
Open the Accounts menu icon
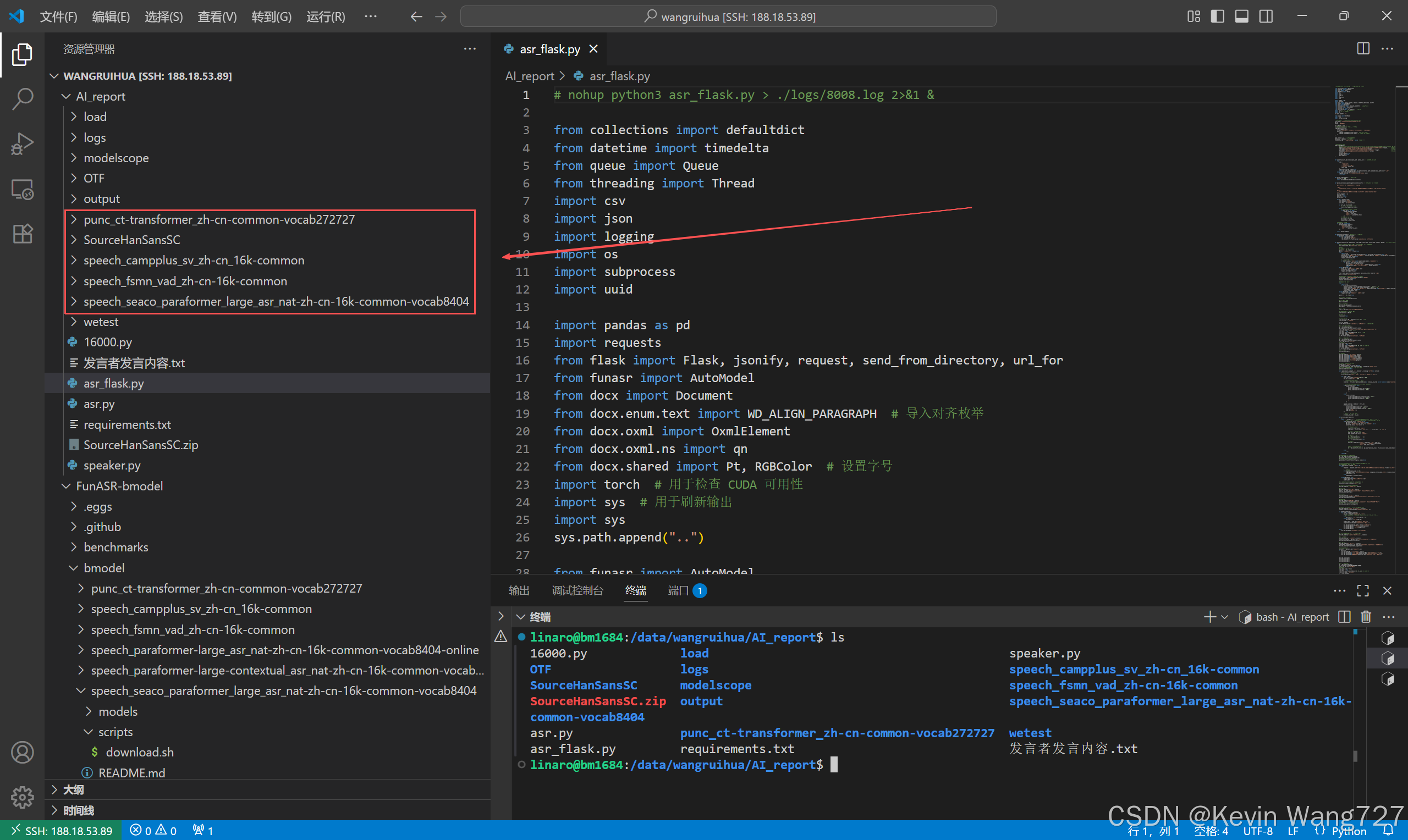[22, 752]
